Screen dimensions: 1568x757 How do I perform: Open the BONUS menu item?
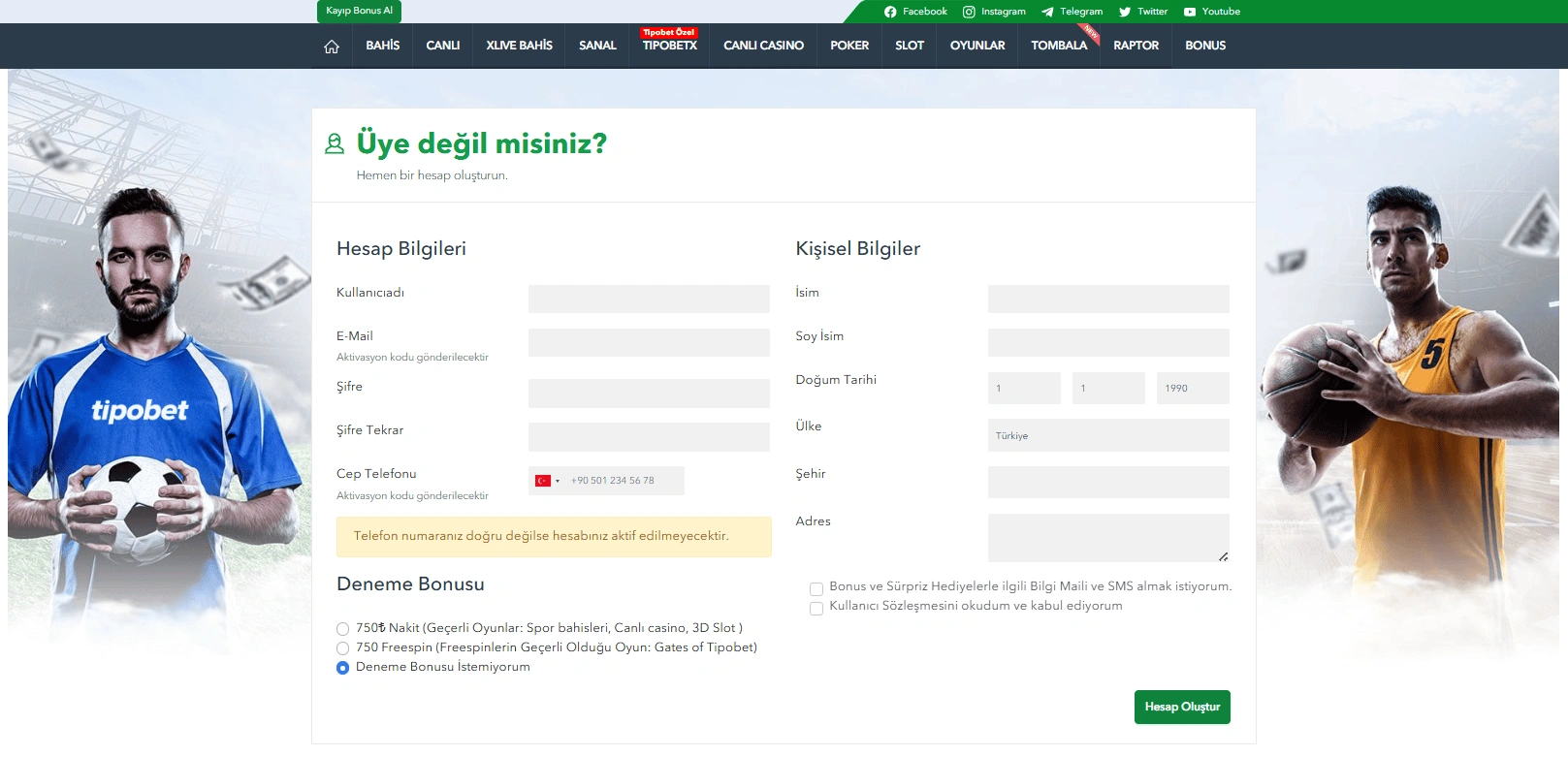1205,46
